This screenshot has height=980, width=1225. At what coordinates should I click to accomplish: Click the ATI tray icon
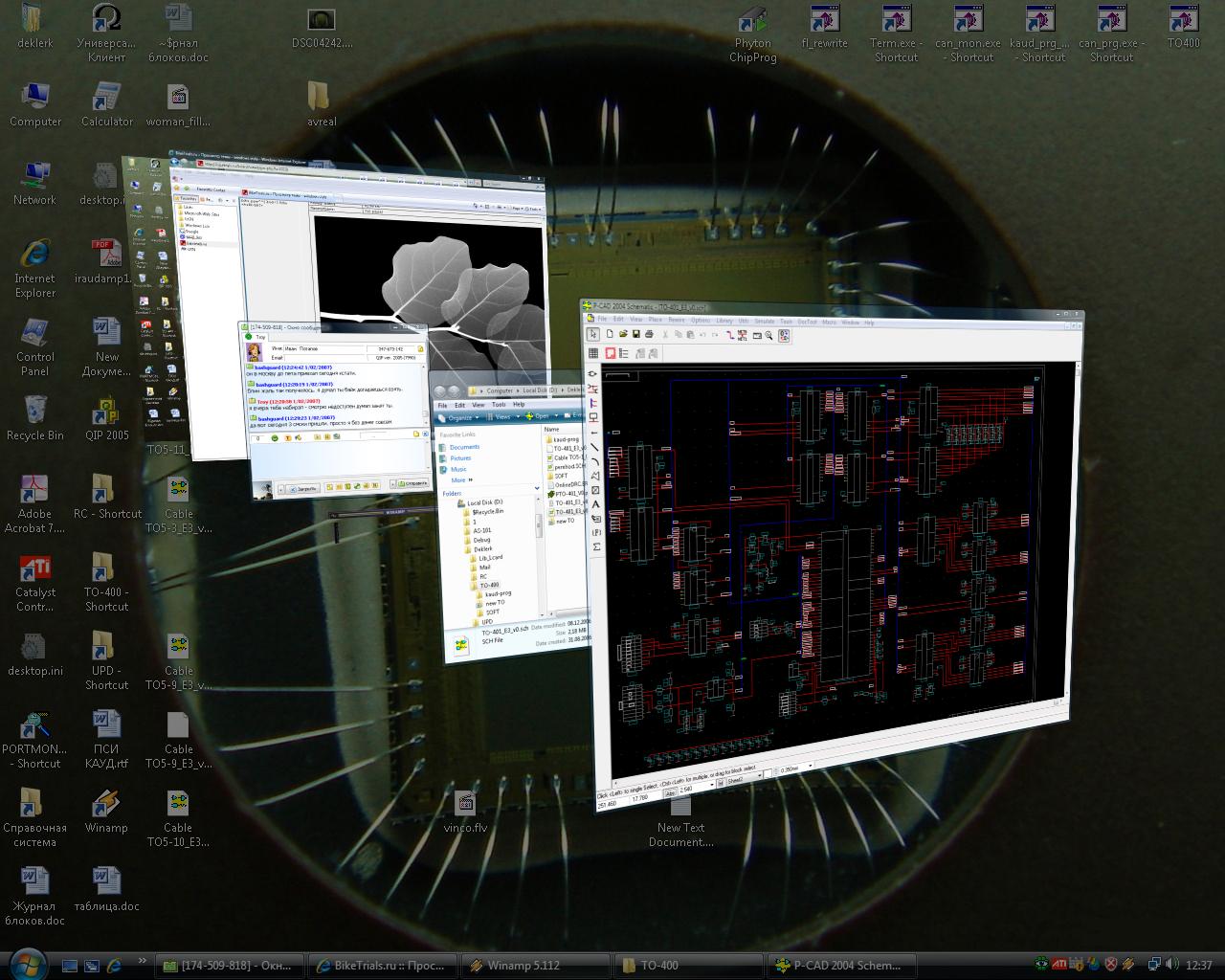coord(1059,964)
